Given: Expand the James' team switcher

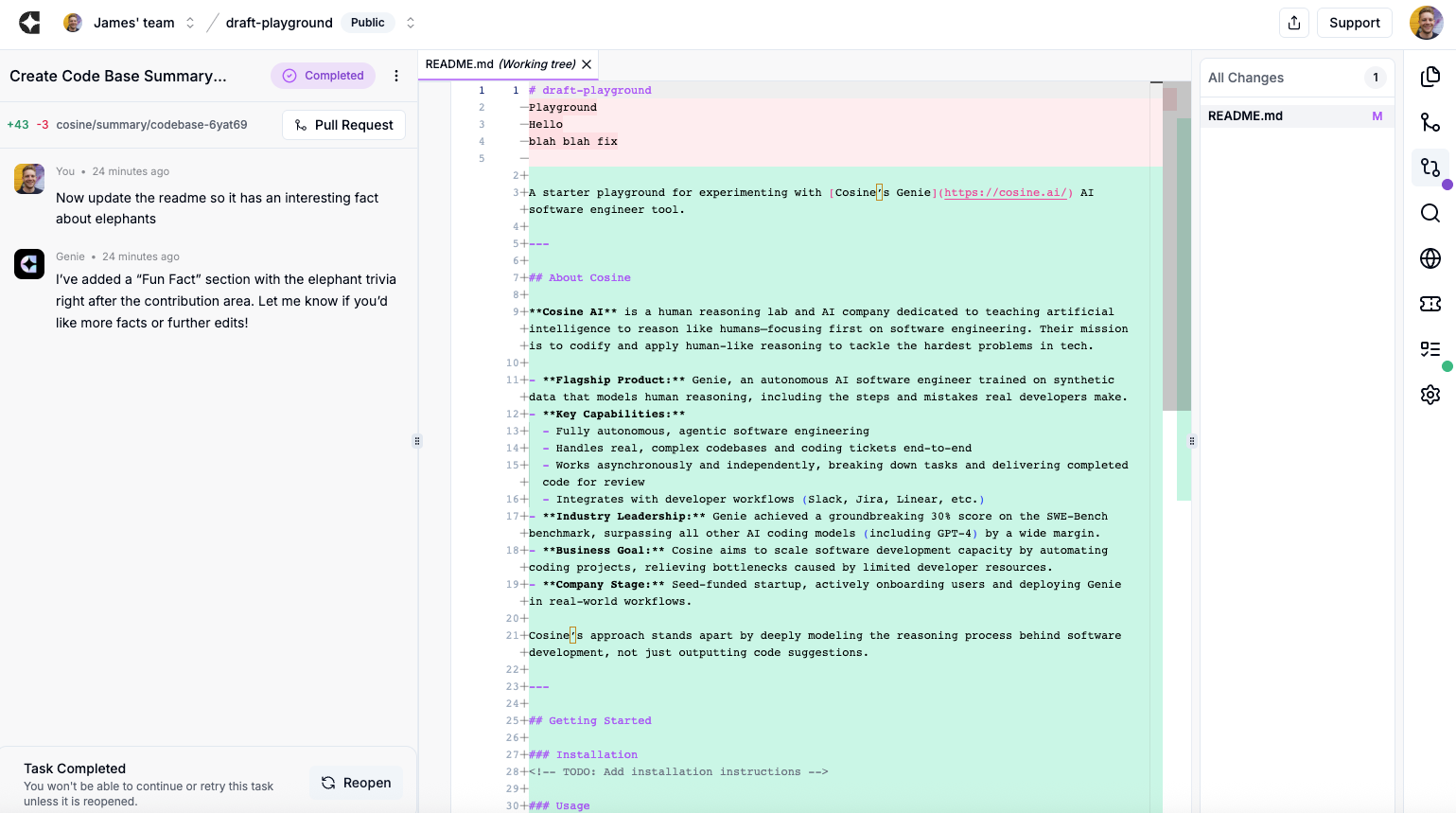Looking at the screenshot, I should point(190,23).
